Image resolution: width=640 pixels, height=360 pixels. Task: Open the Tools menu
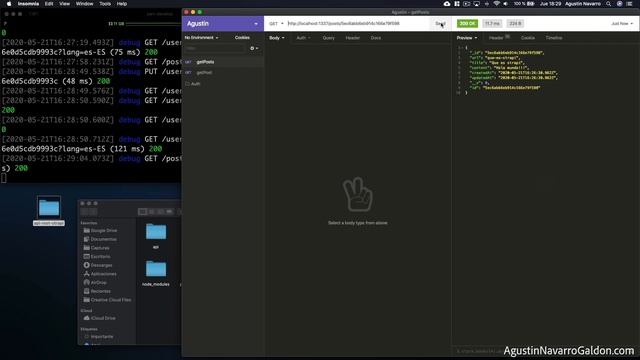point(105,4)
